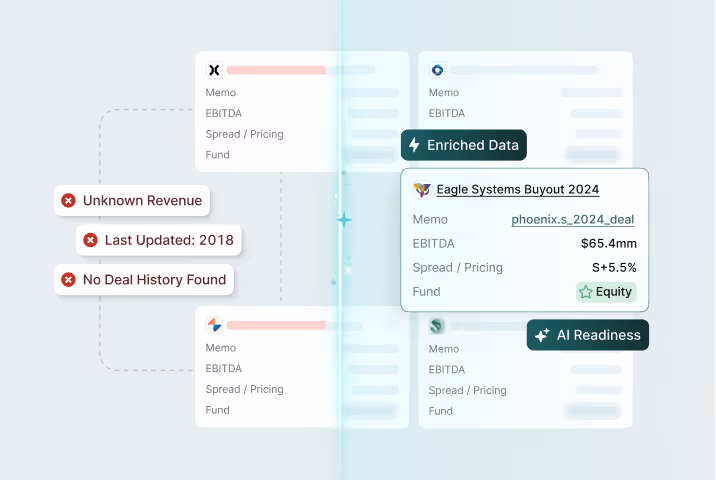716x480 pixels.
Task: Click the pink title bar on bottom-left card
Action: click(276, 325)
